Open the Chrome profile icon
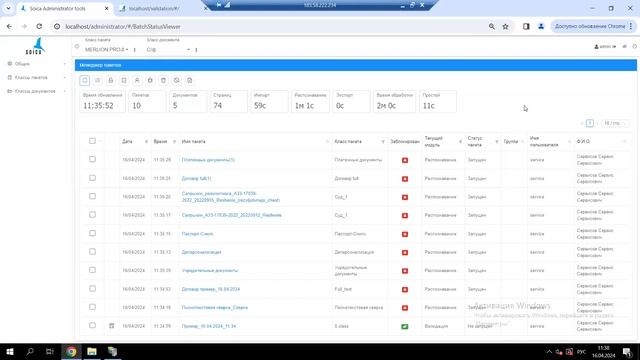The height and width of the screenshot is (360, 640). tap(541, 27)
